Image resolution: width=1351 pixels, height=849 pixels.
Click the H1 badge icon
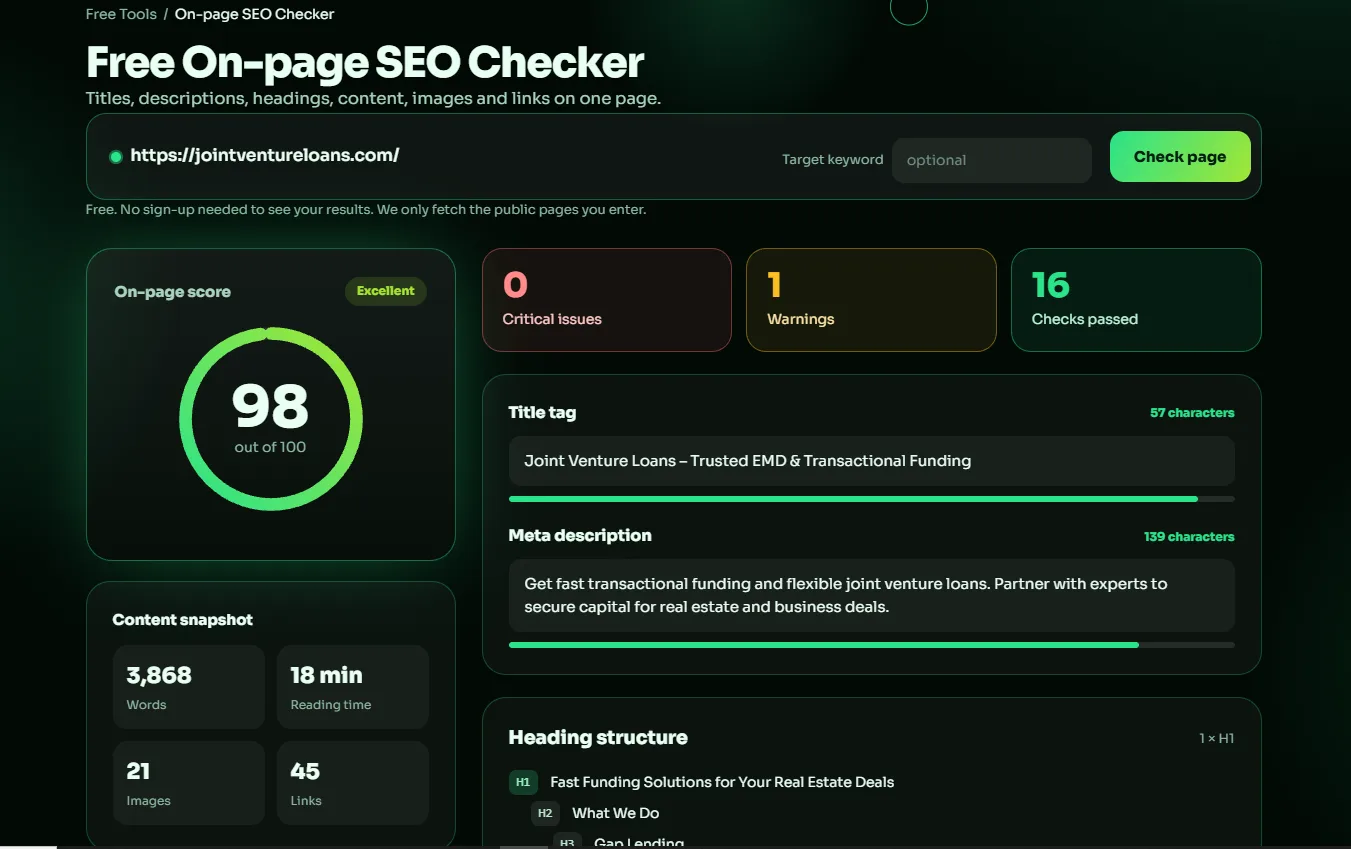(x=523, y=782)
